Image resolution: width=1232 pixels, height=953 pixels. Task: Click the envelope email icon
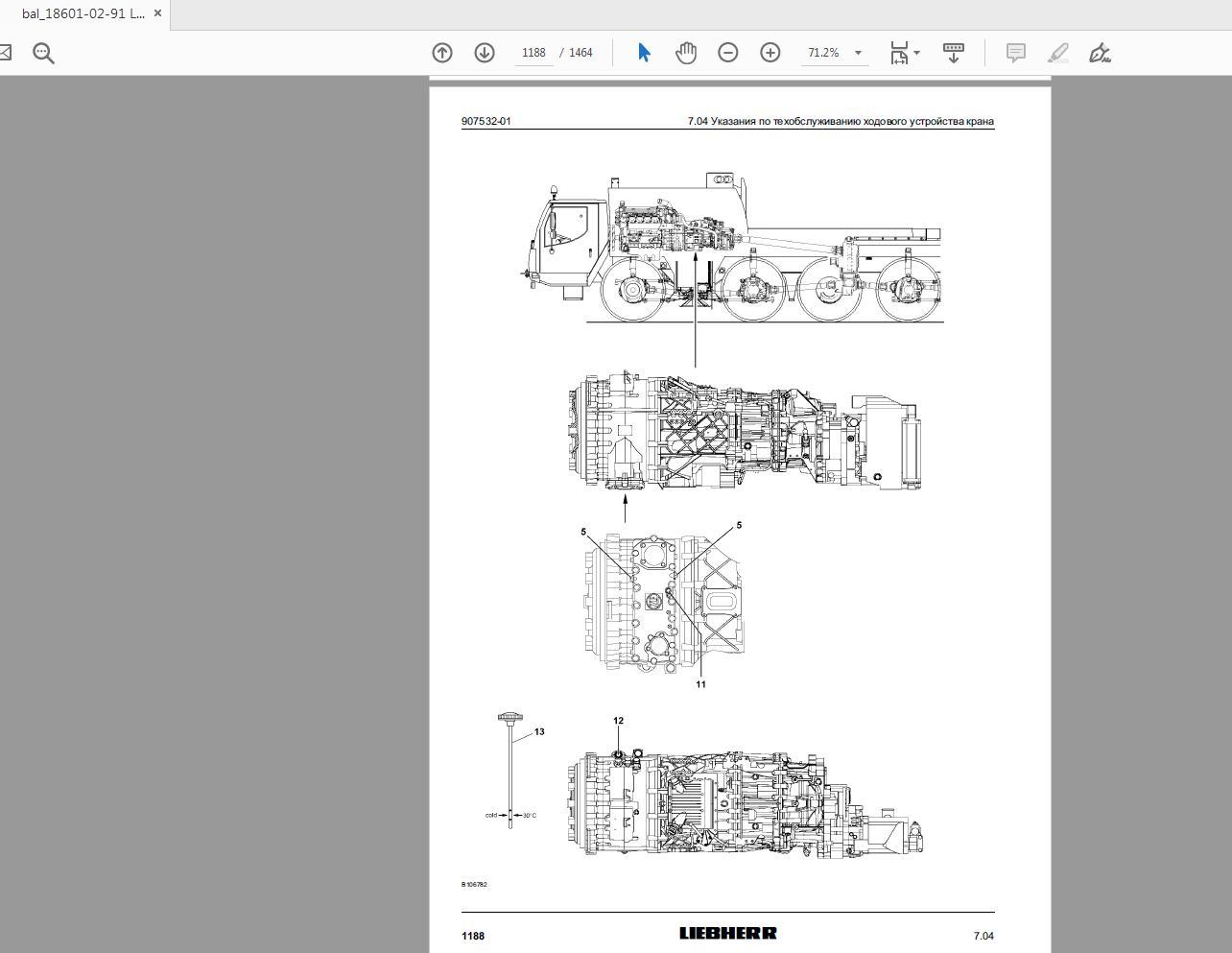pos(5,53)
